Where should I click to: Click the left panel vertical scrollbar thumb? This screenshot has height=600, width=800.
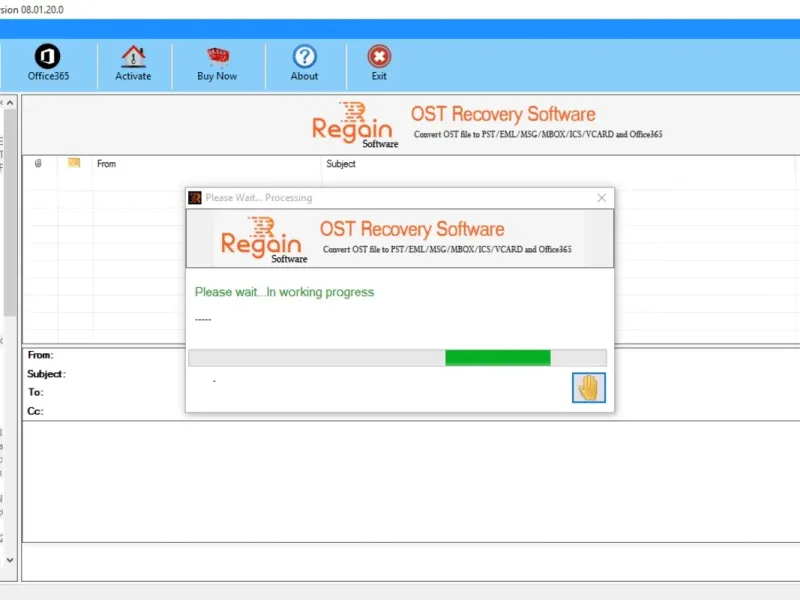(10, 213)
